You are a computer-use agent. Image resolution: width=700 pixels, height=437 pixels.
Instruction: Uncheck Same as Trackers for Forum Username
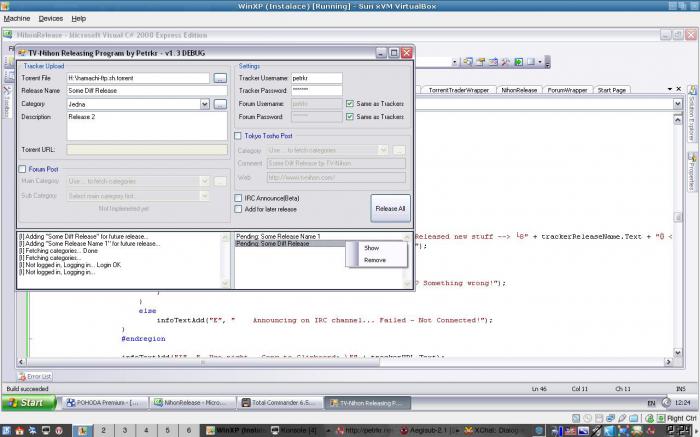[350, 104]
